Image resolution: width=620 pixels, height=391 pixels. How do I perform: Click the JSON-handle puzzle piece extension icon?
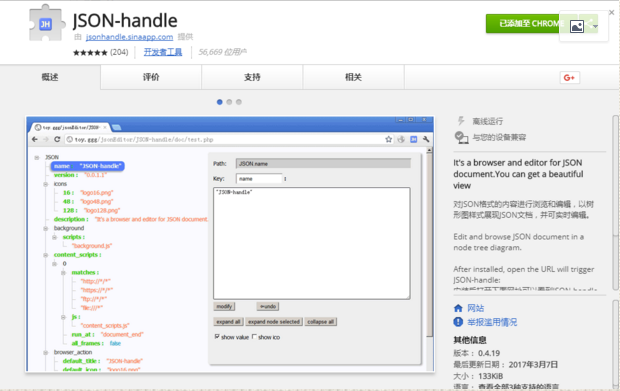click(x=47, y=23)
